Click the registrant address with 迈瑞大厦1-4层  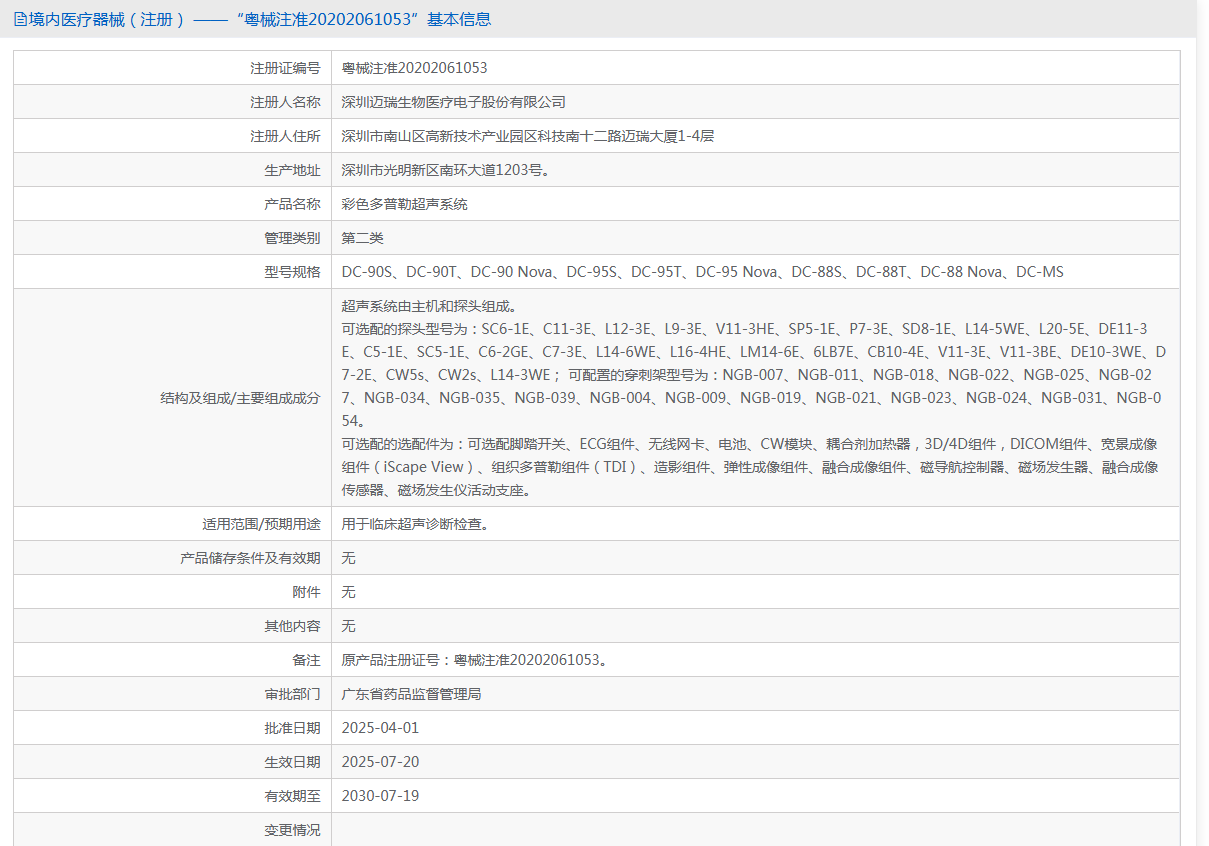pos(528,136)
